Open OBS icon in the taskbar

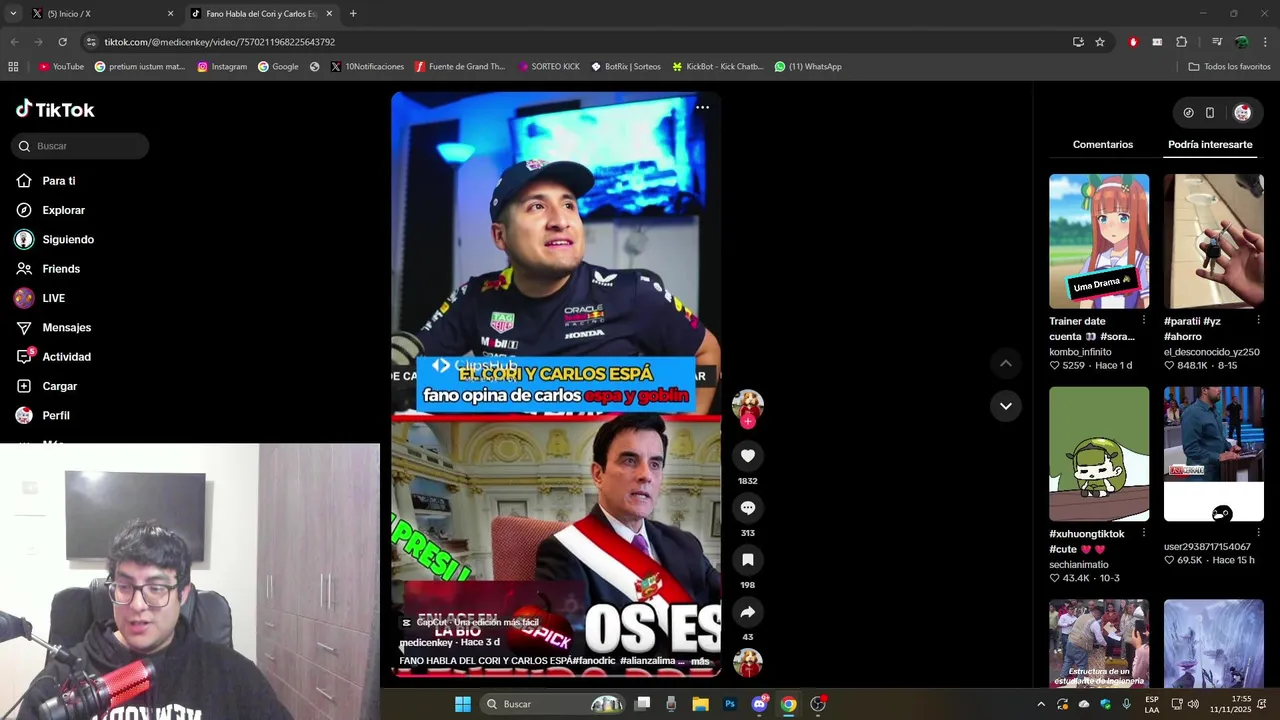pyautogui.click(x=818, y=704)
